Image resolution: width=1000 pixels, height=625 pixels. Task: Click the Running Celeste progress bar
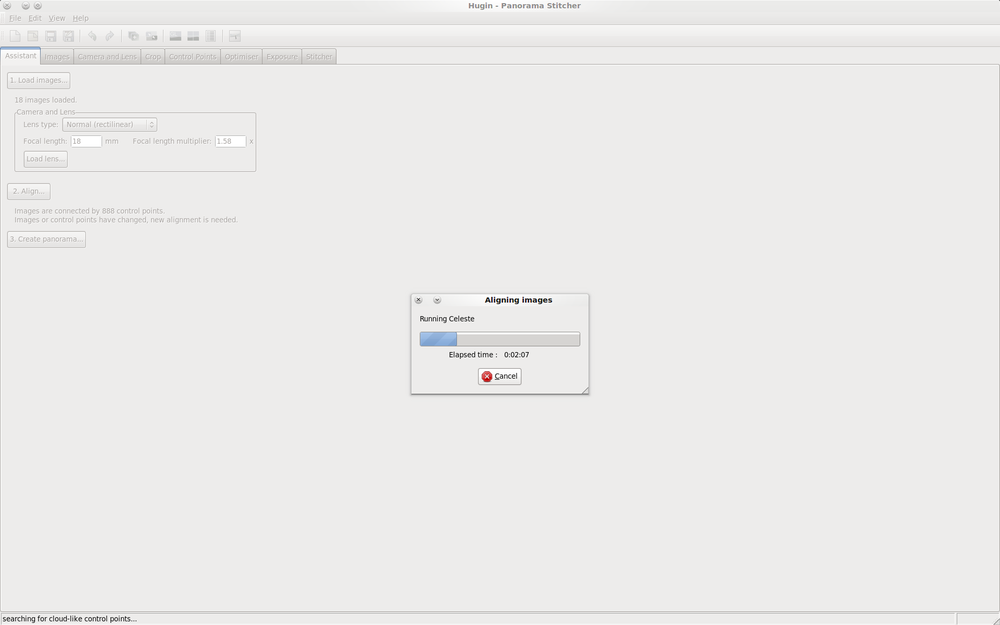coord(499,339)
